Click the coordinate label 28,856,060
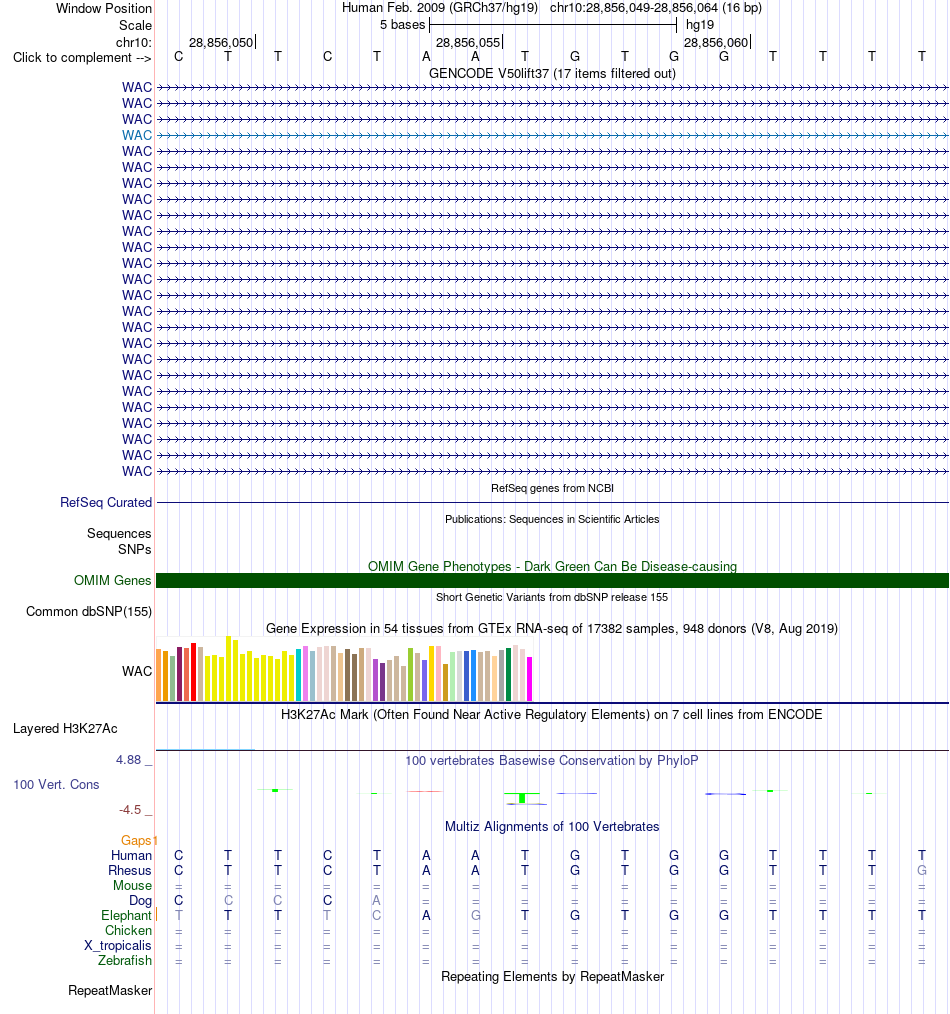 tap(716, 43)
